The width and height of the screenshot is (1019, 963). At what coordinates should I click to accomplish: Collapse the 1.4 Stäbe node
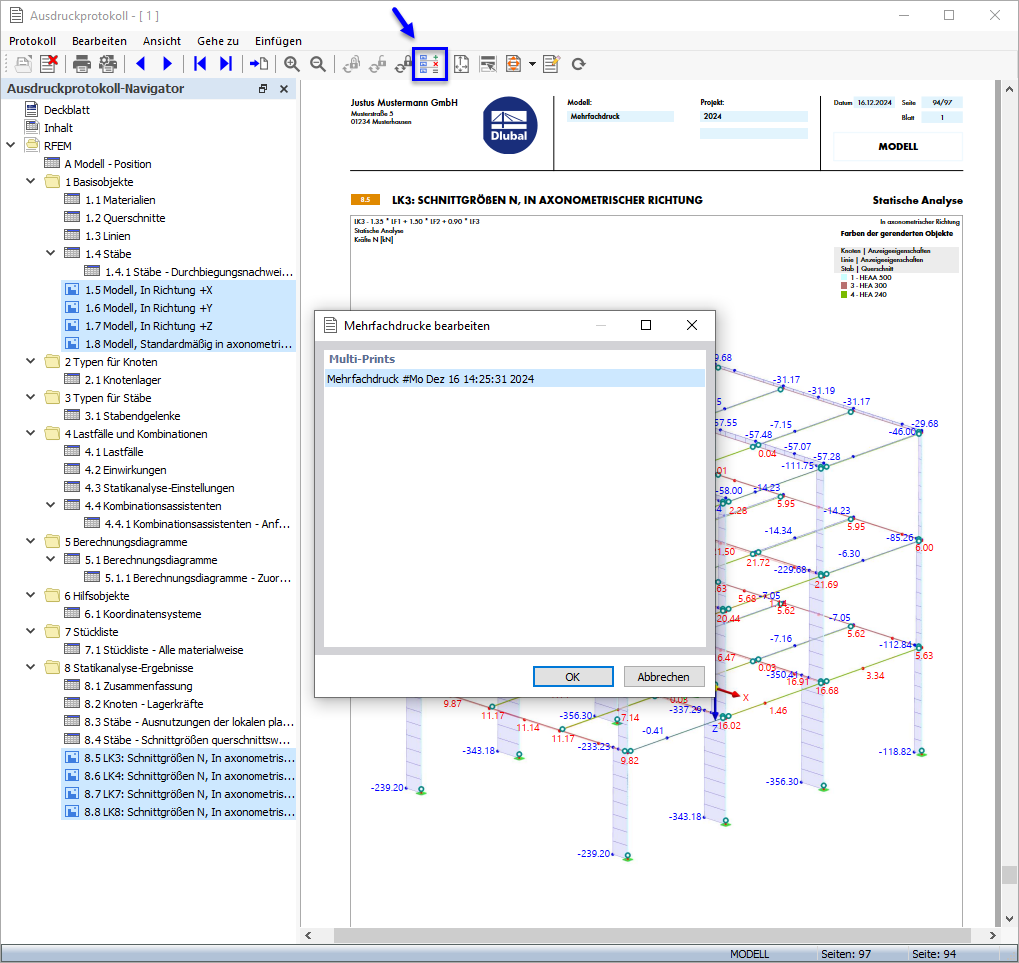[x=51, y=253]
